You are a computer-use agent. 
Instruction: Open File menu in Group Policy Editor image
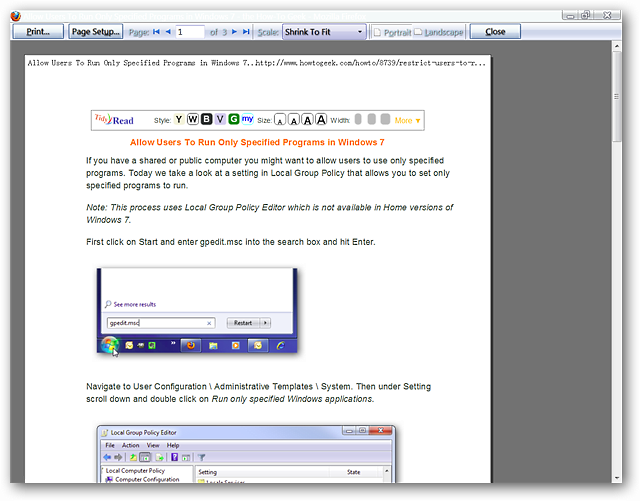[x=110, y=445]
